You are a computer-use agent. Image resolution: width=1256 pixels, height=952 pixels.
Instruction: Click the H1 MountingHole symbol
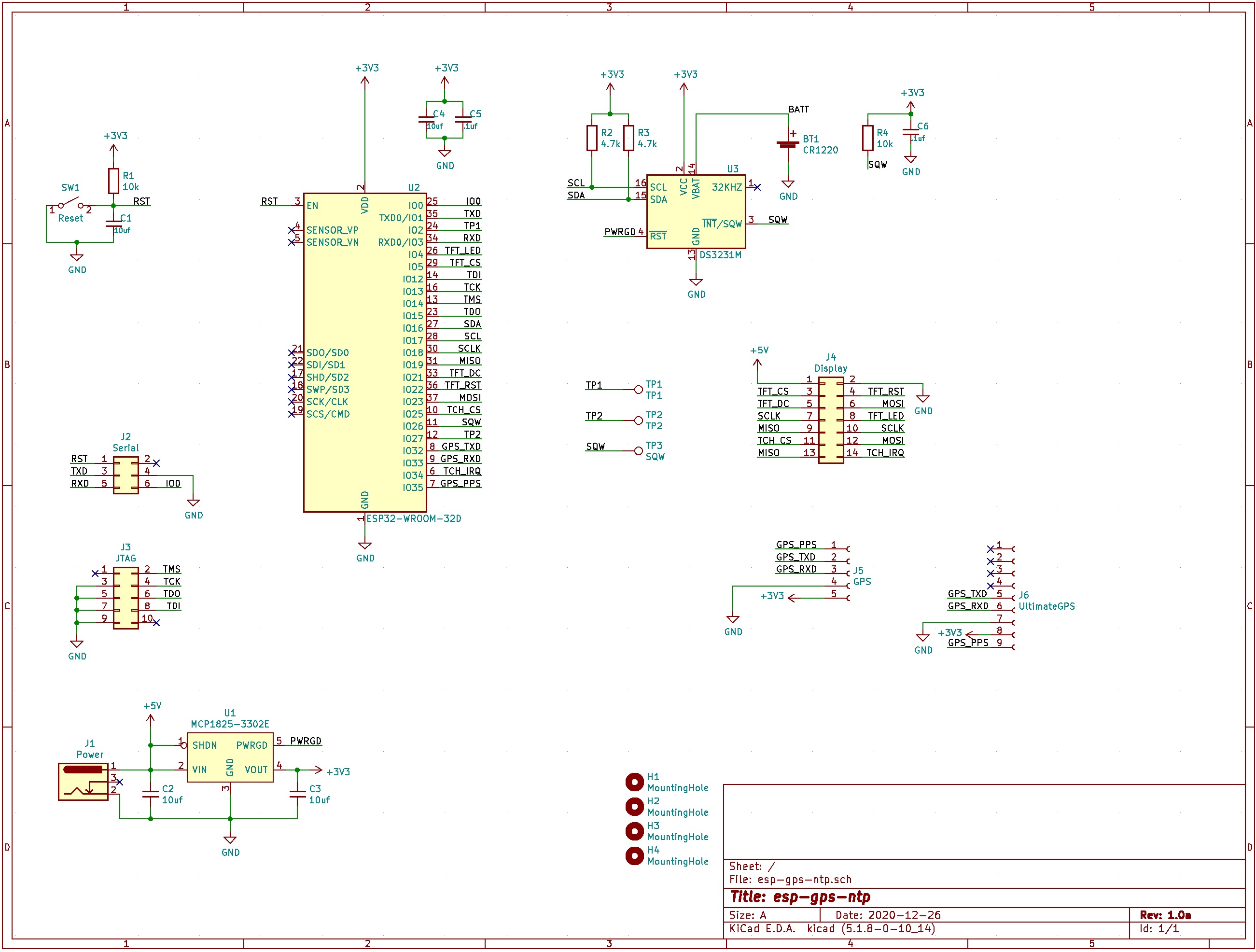634,782
